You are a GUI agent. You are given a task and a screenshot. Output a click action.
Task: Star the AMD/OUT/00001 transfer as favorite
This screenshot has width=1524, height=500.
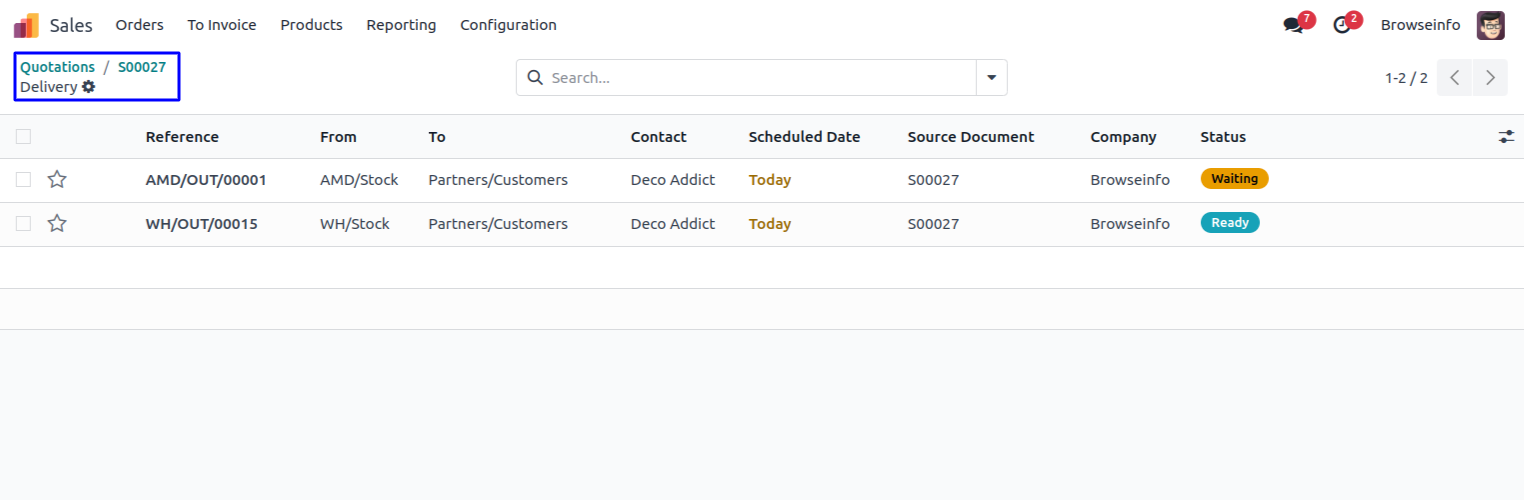tap(57, 180)
